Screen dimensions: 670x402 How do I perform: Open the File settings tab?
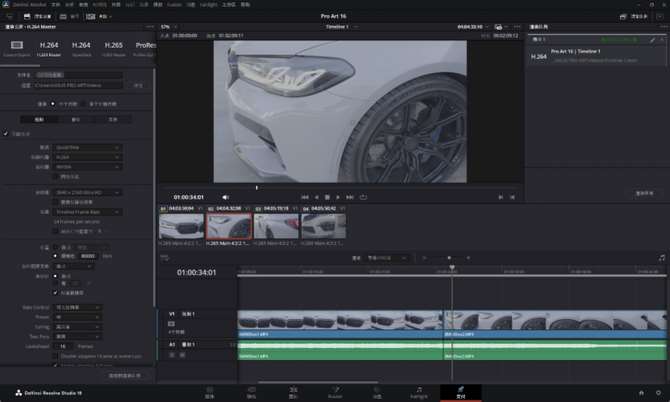112,118
